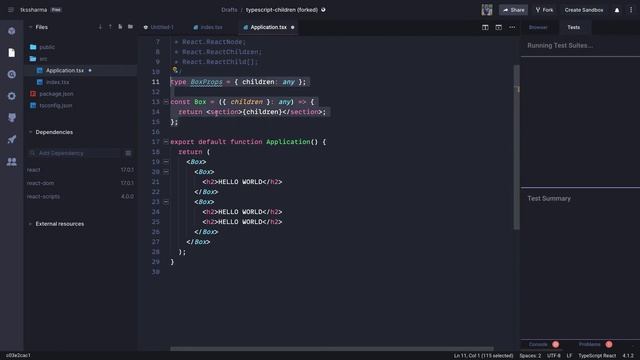Click TypeScript React language mode
Image resolution: width=640 pixels, height=360 pixels.
597,356
